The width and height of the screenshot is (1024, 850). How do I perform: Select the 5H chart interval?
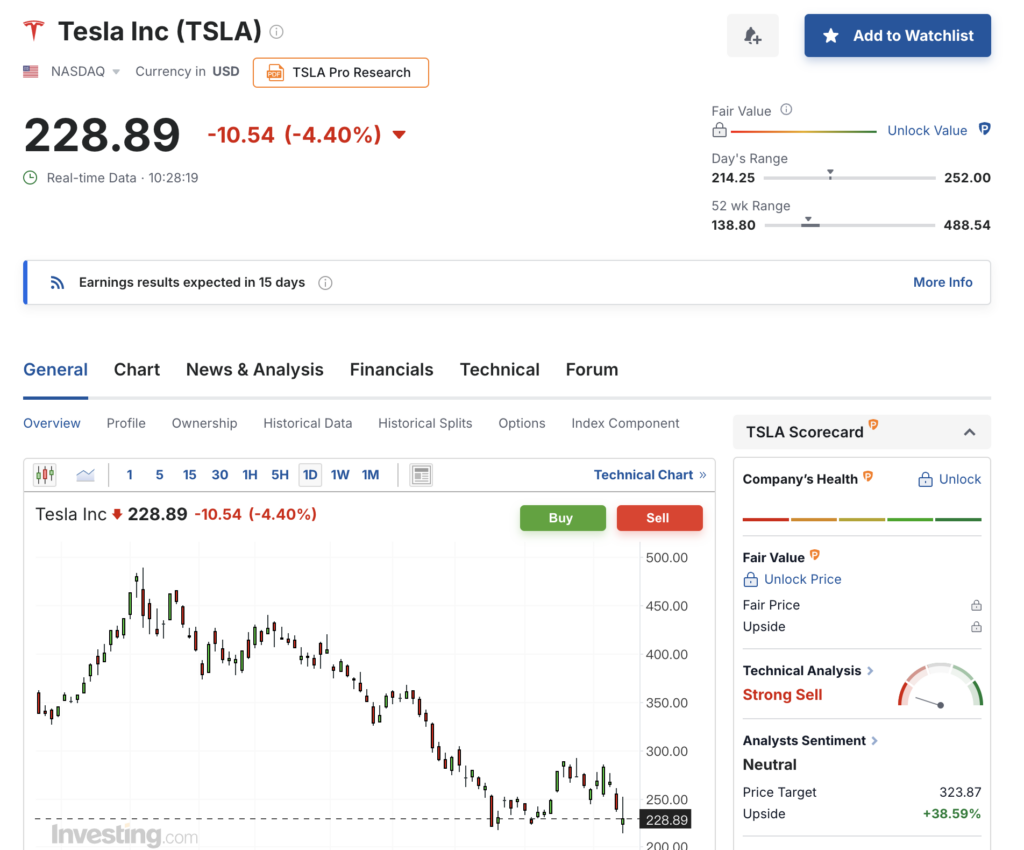tap(280, 475)
